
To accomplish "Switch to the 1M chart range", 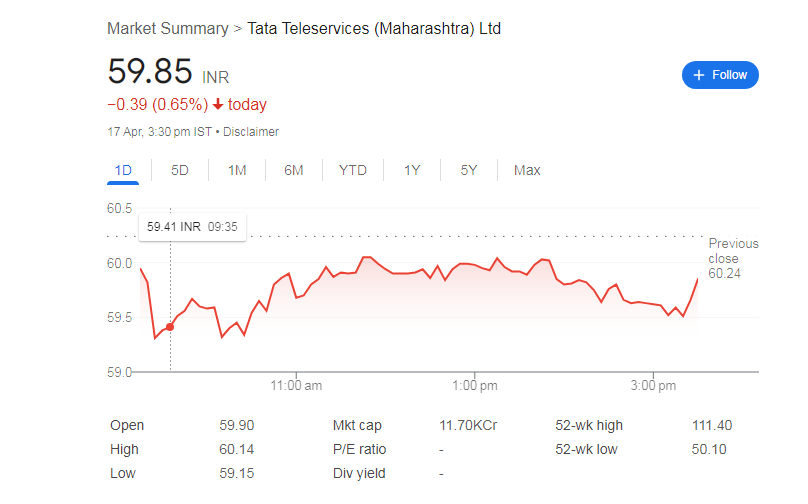I will [237, 170].
